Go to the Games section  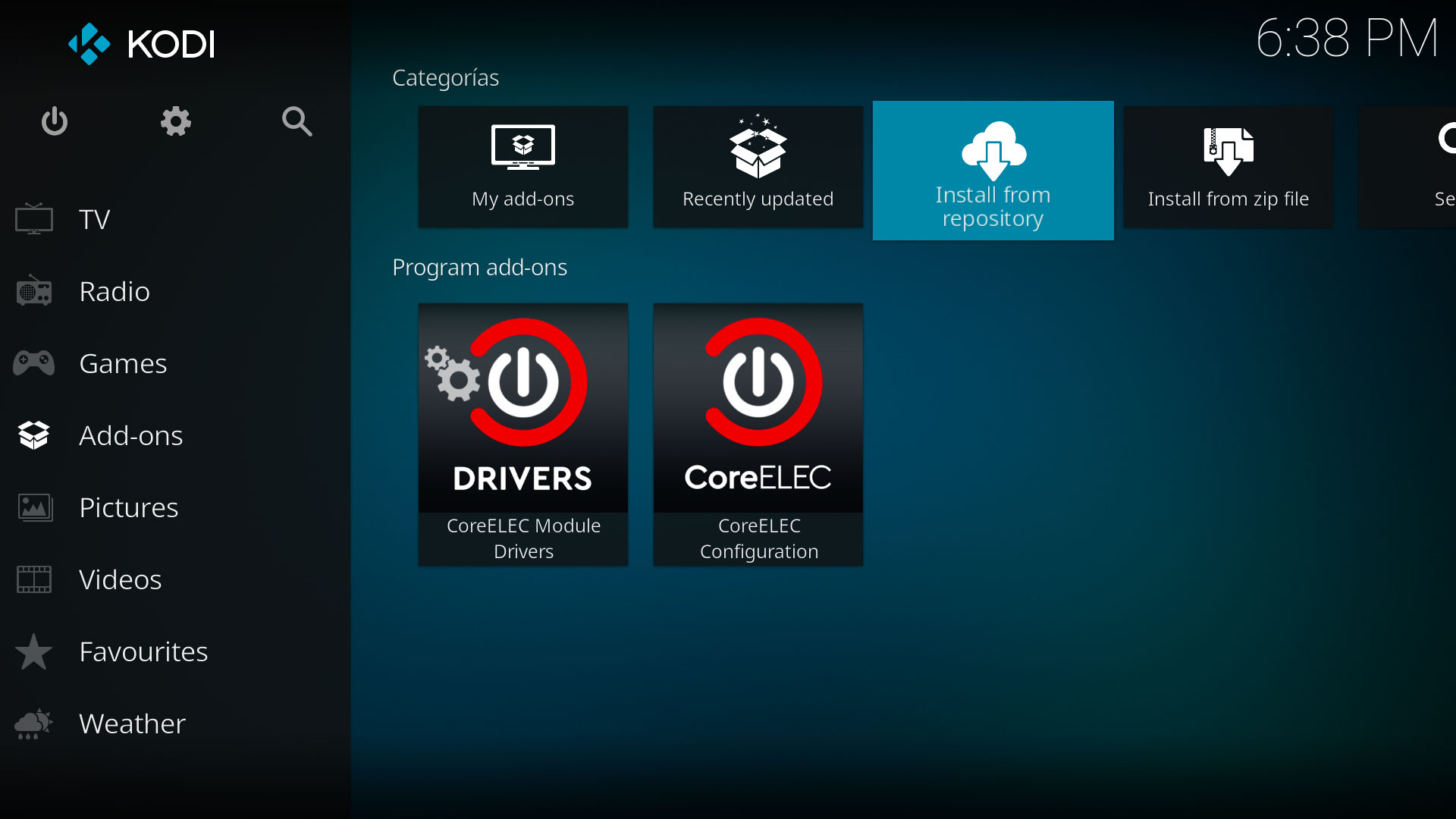[x=175, y=363]
